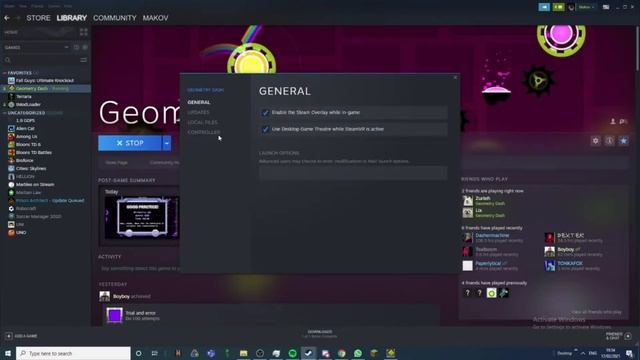This screenshot has height=360, width=640.
Task: Click Home in the library sidebar
Action: click(x=11, y=32)
